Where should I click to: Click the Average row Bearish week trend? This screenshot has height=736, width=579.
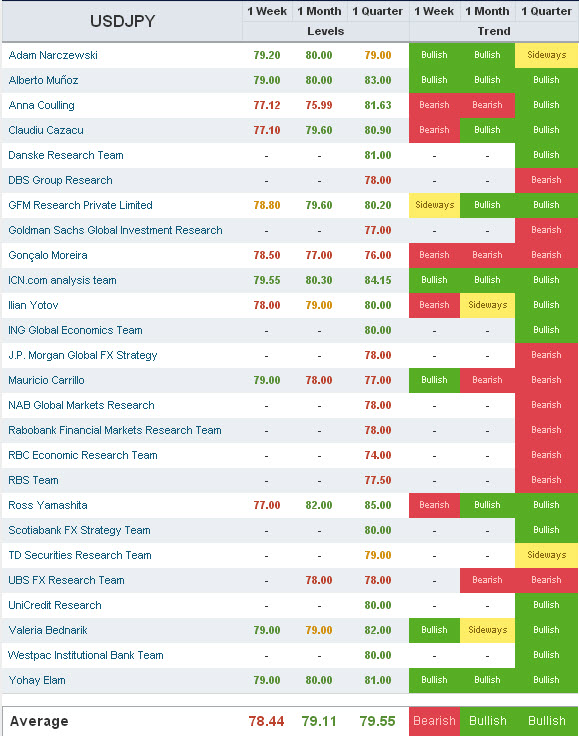click(x=434, y=721)
